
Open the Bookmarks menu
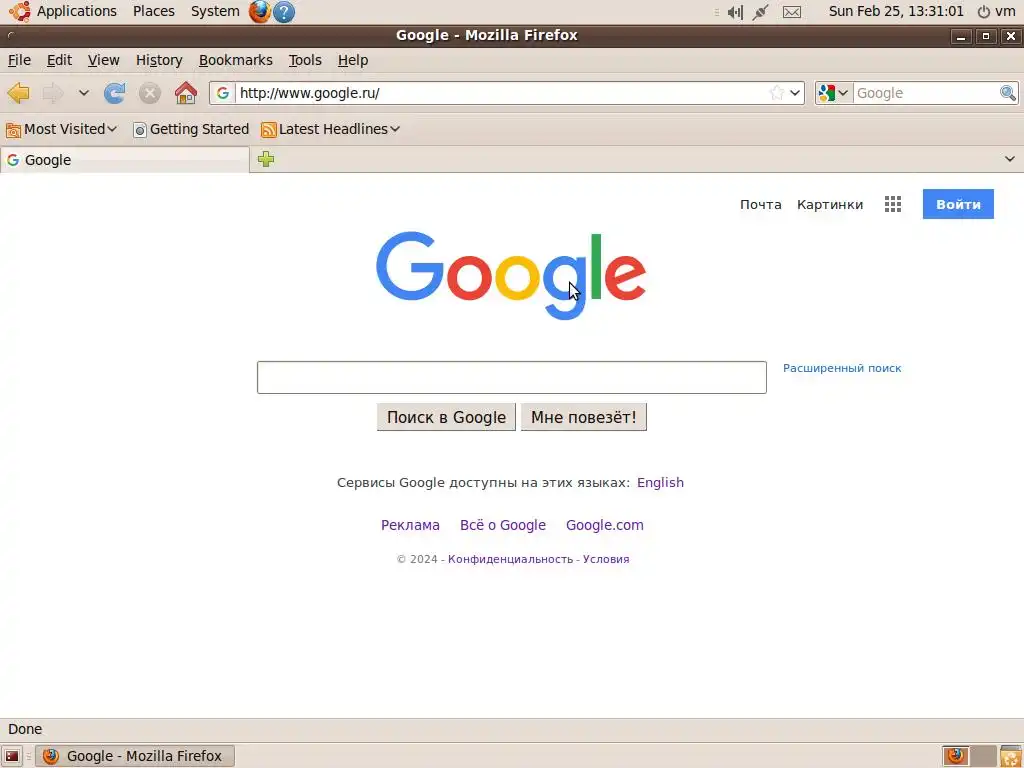(236, 60)
